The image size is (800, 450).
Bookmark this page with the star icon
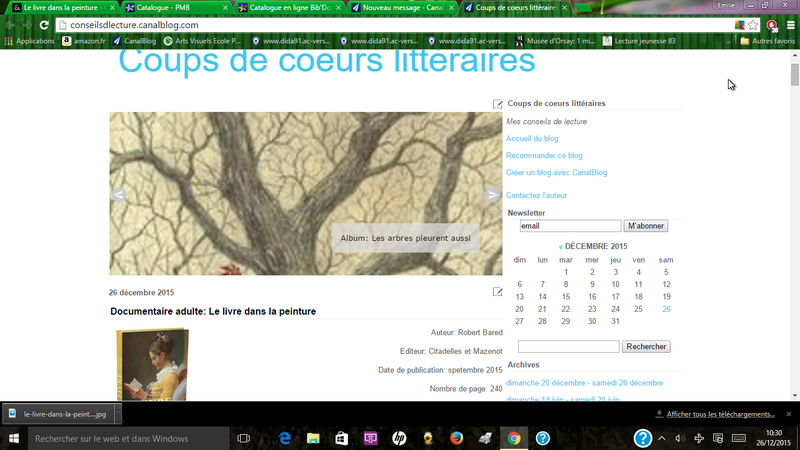(x=753, y=25)
